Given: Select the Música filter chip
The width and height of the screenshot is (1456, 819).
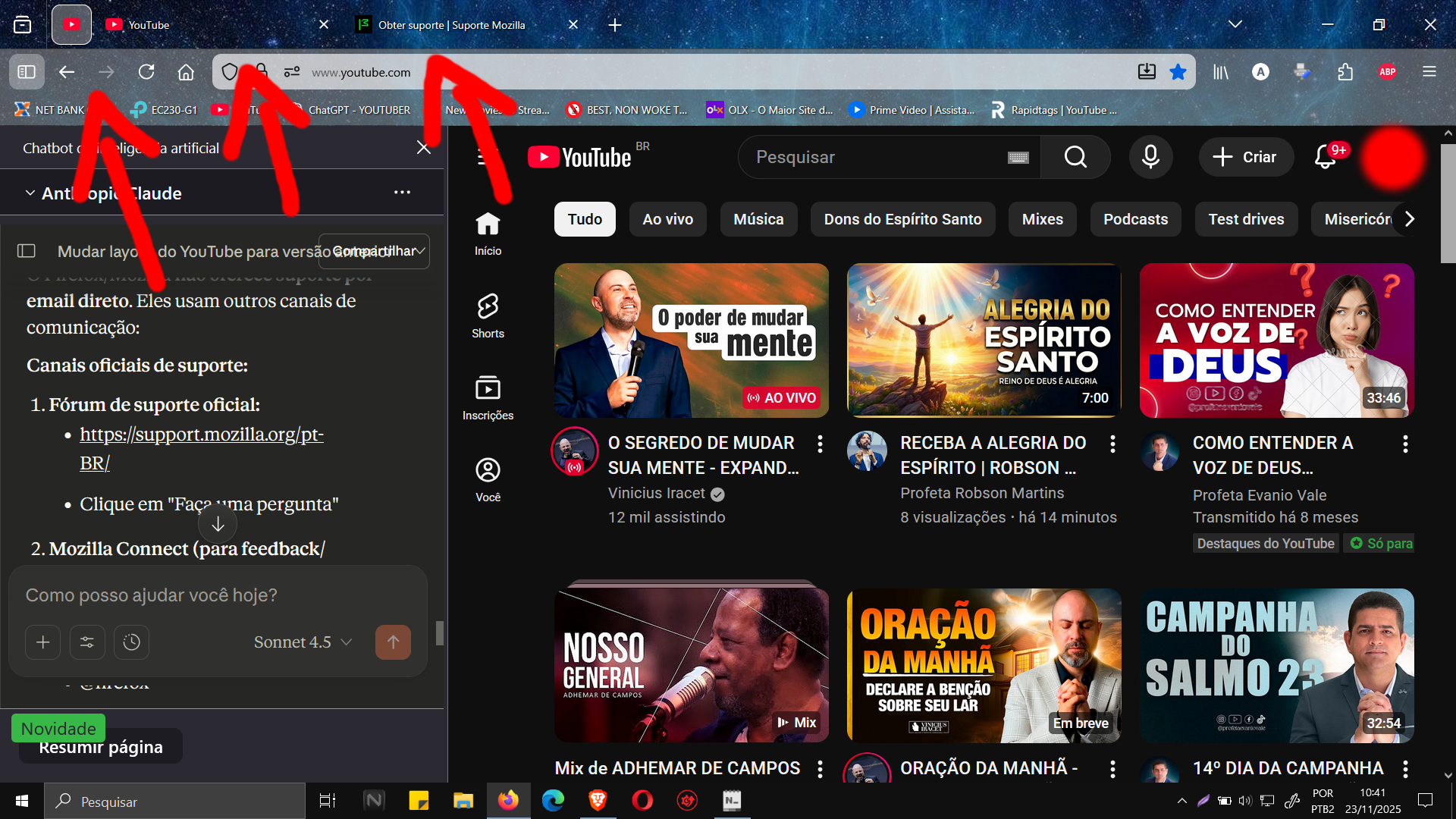Looking at the screenshot, I should tap(758, 219).
